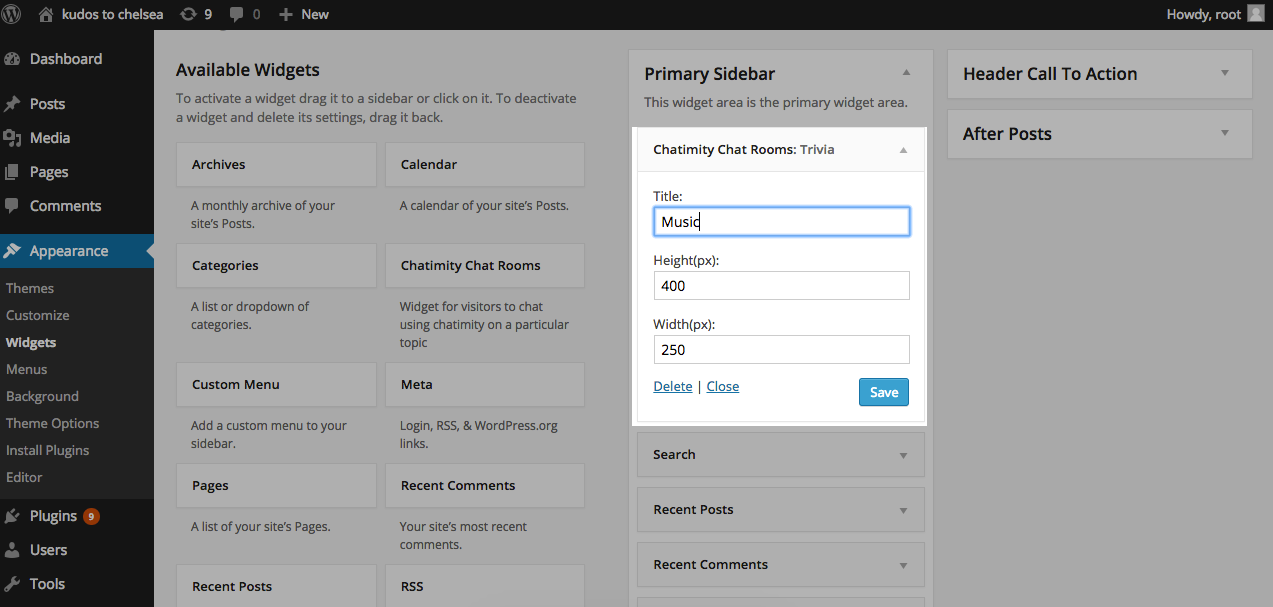Open the Install Plugins submenu item
Viewport: 1273px width, 607px height.
[x=48, y=450]
